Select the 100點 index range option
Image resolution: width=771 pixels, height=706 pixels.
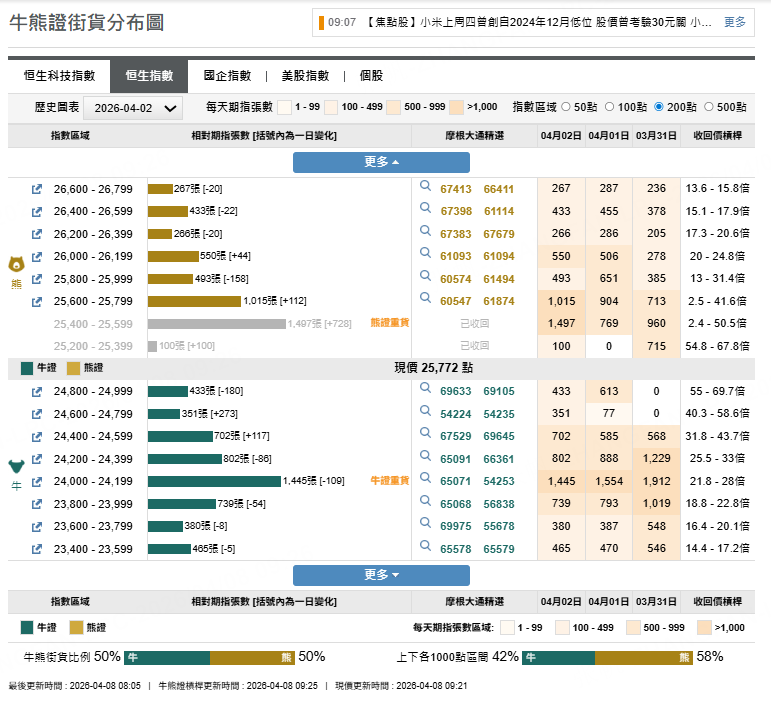tap(610, 106)
